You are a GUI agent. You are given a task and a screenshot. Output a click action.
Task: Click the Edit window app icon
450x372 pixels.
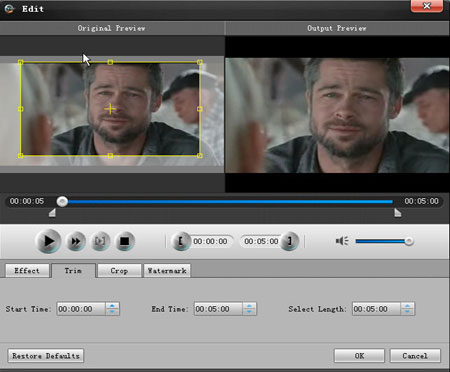[x=9, y=8]
